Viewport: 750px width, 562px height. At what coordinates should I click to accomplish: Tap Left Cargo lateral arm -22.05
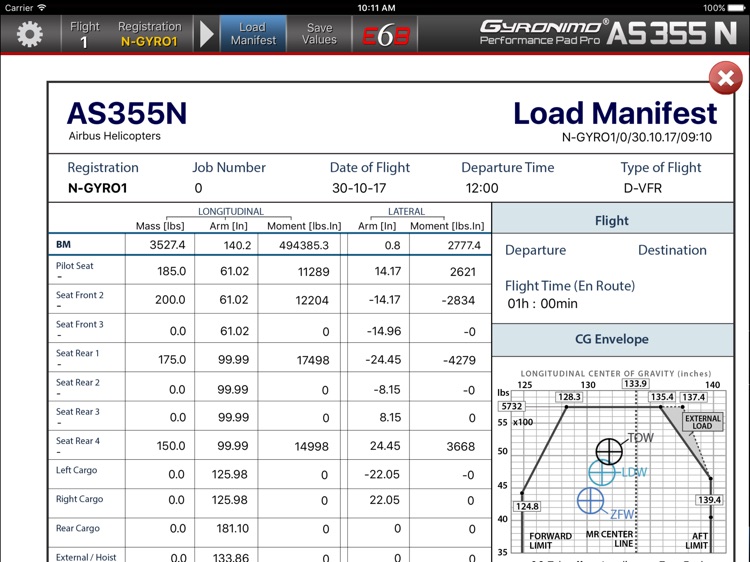click(x=382, y=474)
